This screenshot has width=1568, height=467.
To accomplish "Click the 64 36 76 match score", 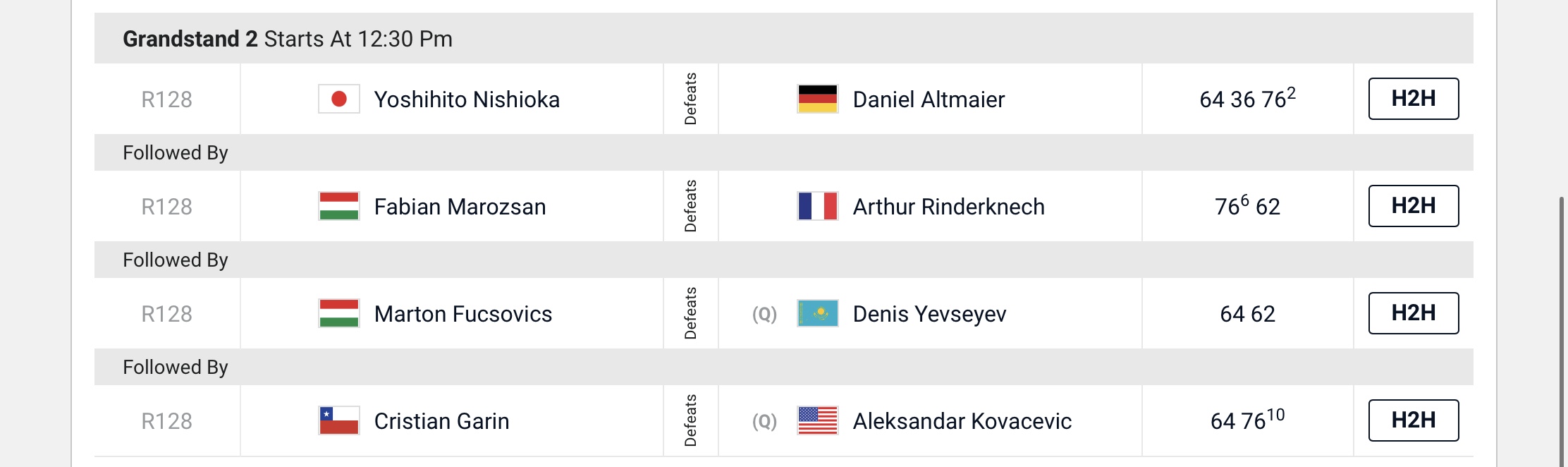I will click(1248, 98).
